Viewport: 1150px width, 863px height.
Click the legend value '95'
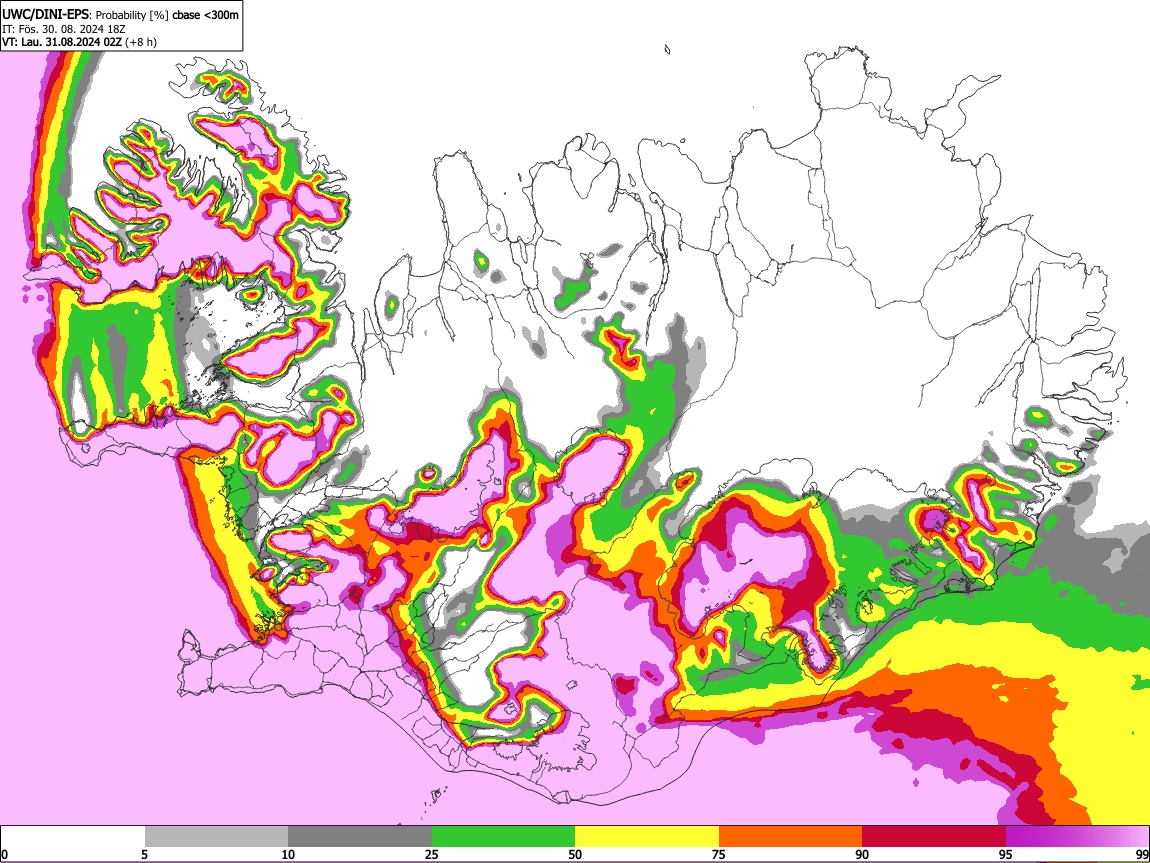[x=1006, y=854]
